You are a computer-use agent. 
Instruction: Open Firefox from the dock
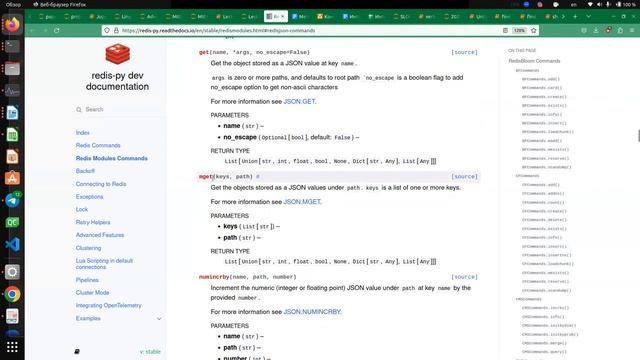pyautogui.click(x=12, y=24)
